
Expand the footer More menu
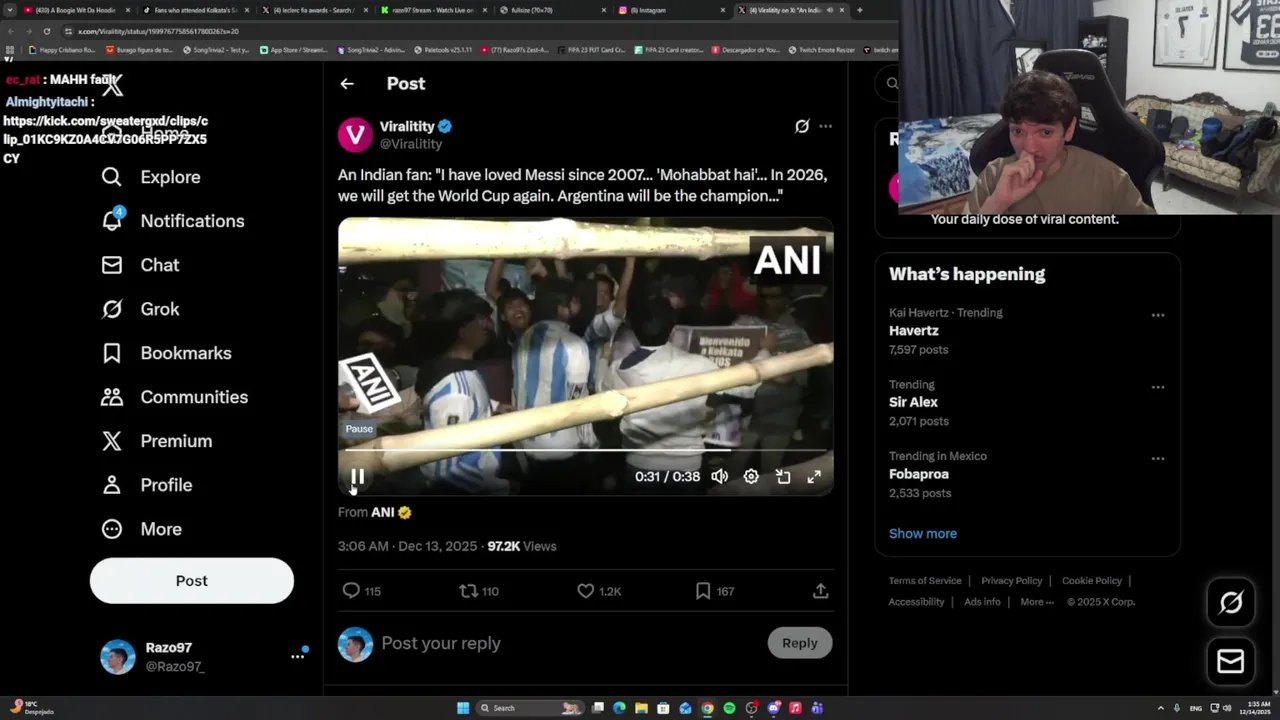tap(1037, 602)
